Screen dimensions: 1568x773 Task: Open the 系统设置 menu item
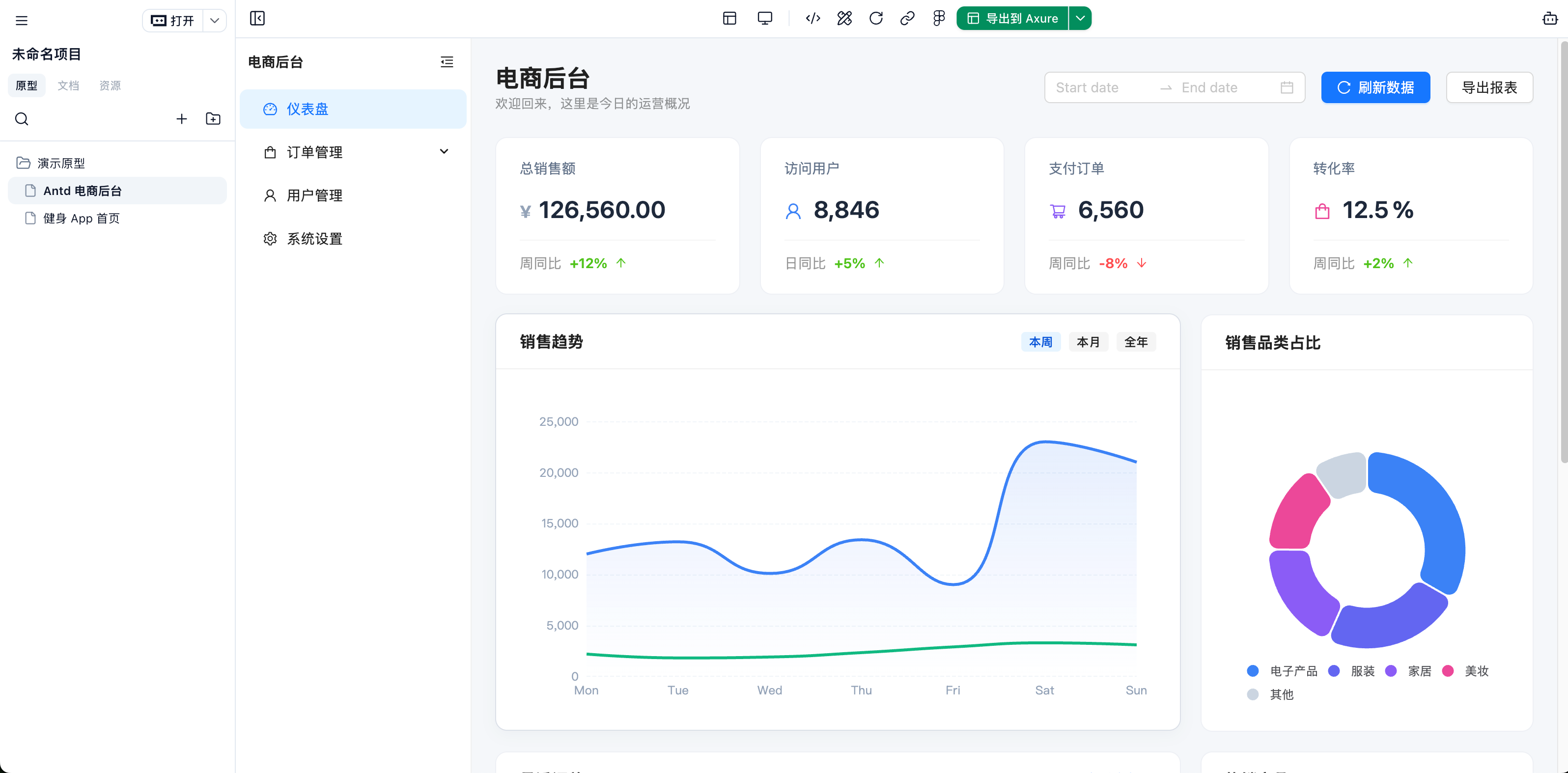coord(353,239)
